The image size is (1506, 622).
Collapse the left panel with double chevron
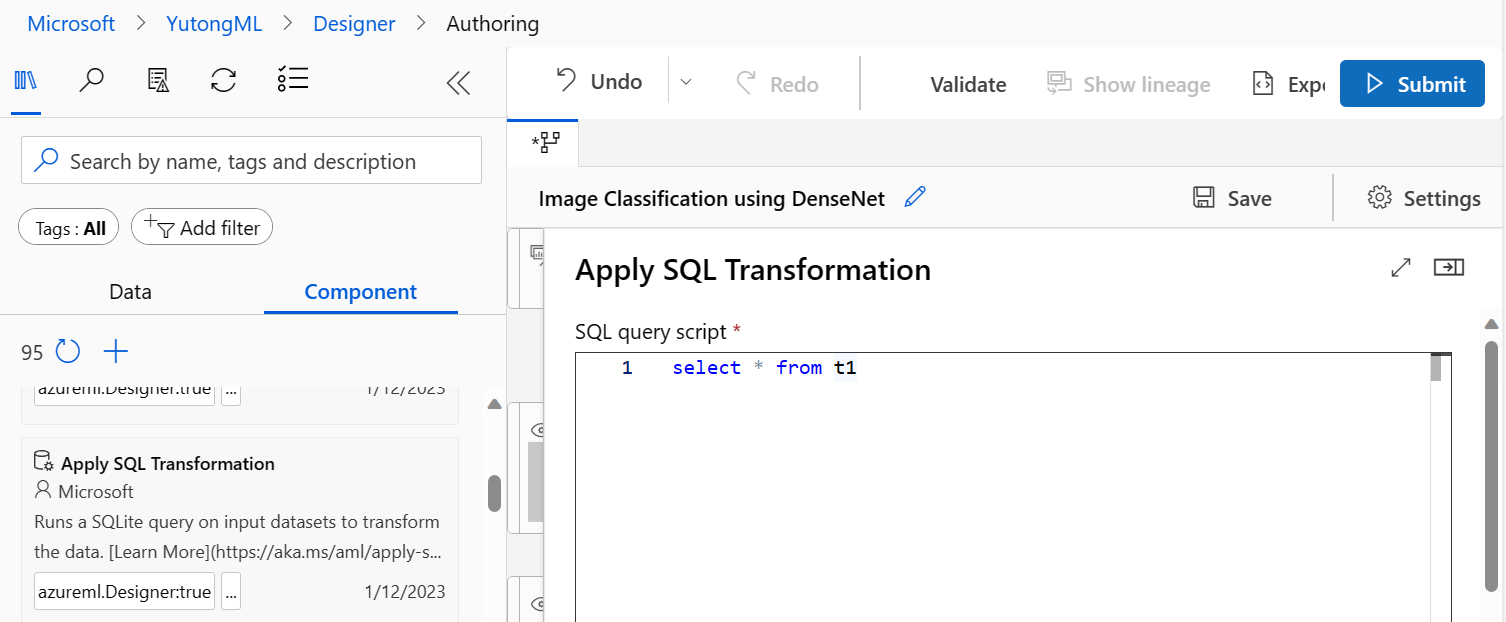[458, 83]
